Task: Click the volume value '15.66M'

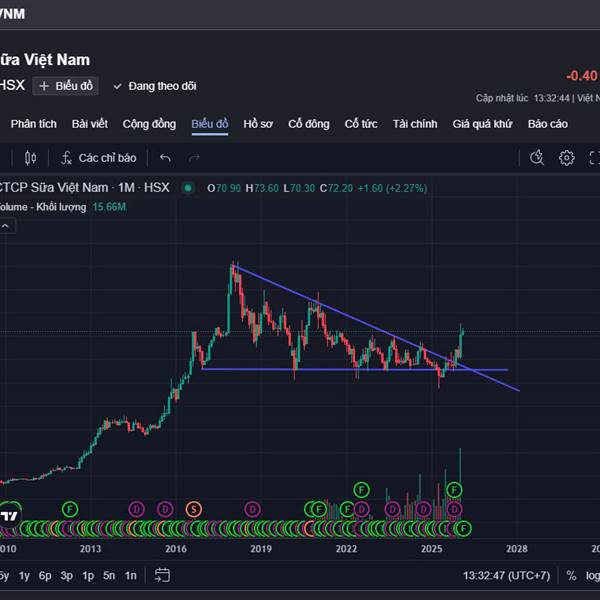Action: pos(109,207)
